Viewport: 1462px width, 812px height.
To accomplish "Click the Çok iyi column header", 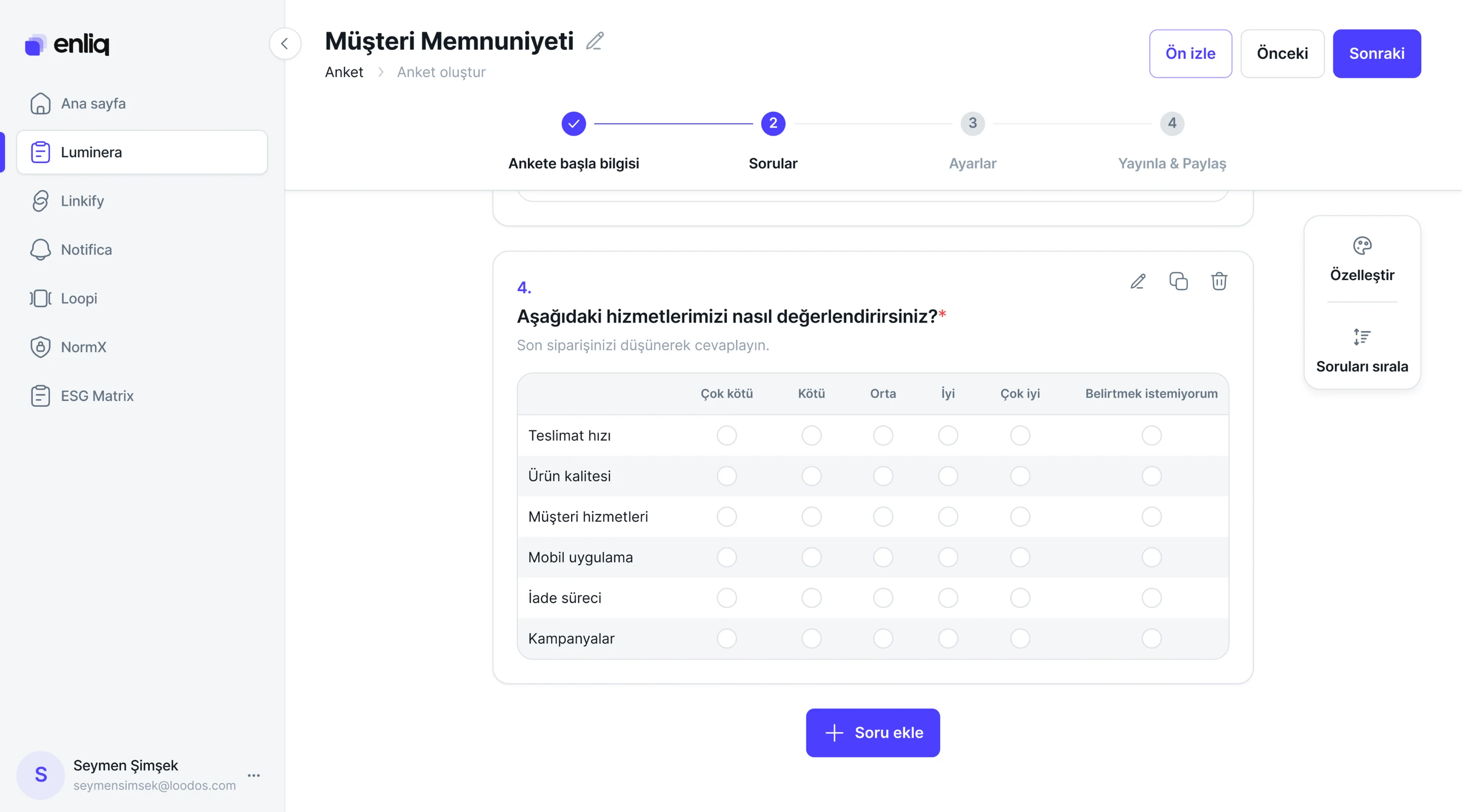I will pos(1020,394).
